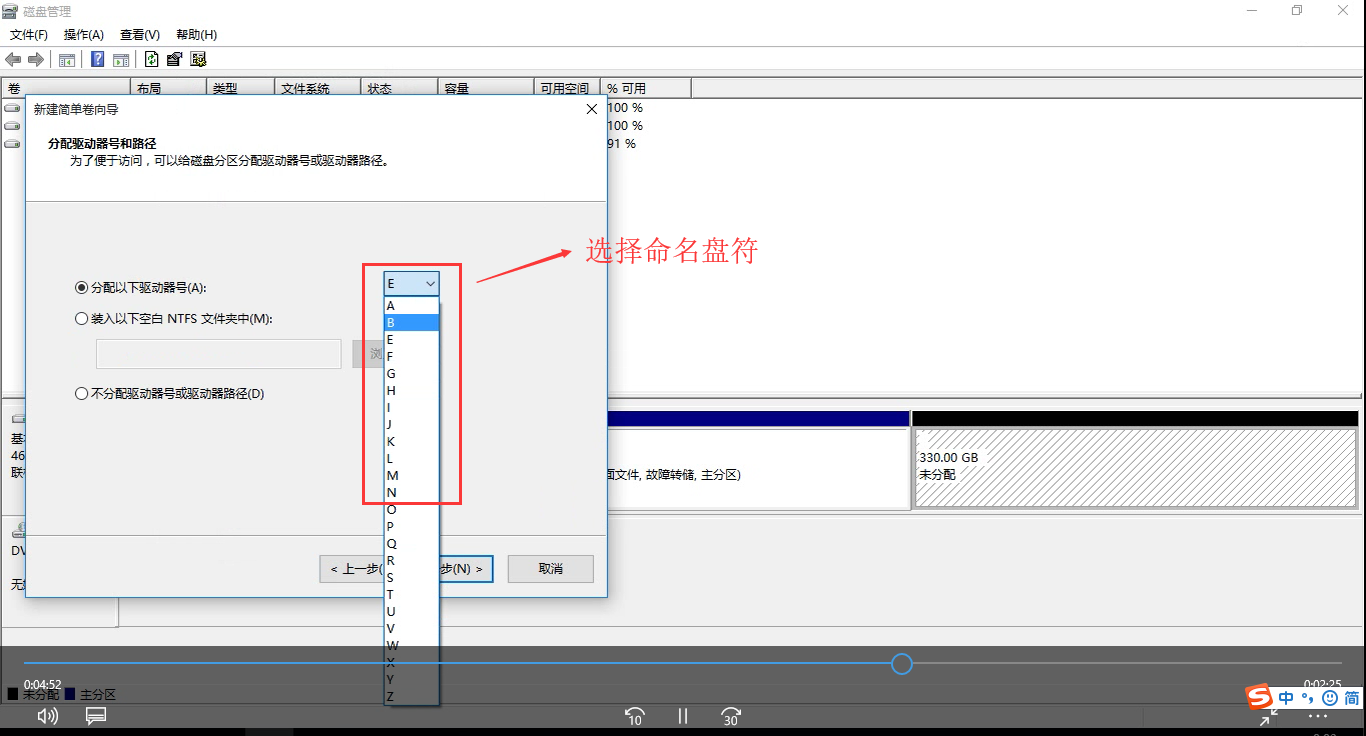
Task: Skip back 10 seconds in the video
Action: 634,716
